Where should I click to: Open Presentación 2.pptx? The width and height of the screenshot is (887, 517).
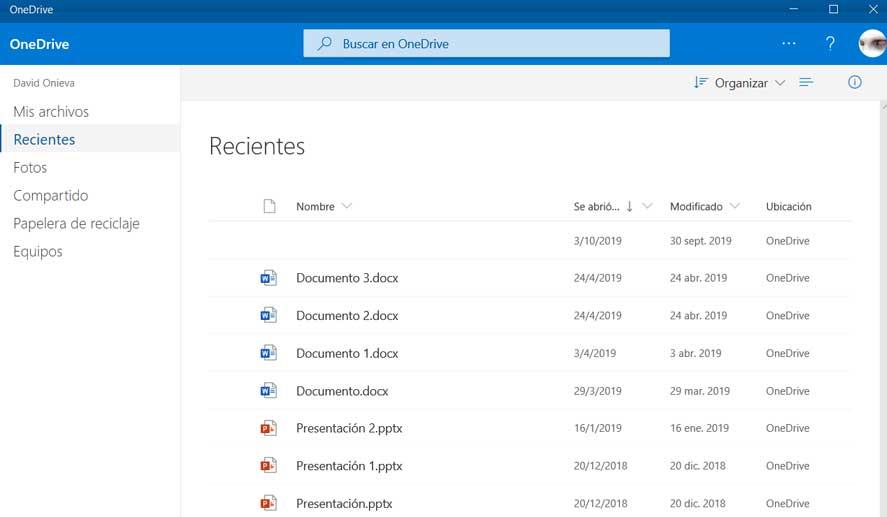click(x=349, y=428)
